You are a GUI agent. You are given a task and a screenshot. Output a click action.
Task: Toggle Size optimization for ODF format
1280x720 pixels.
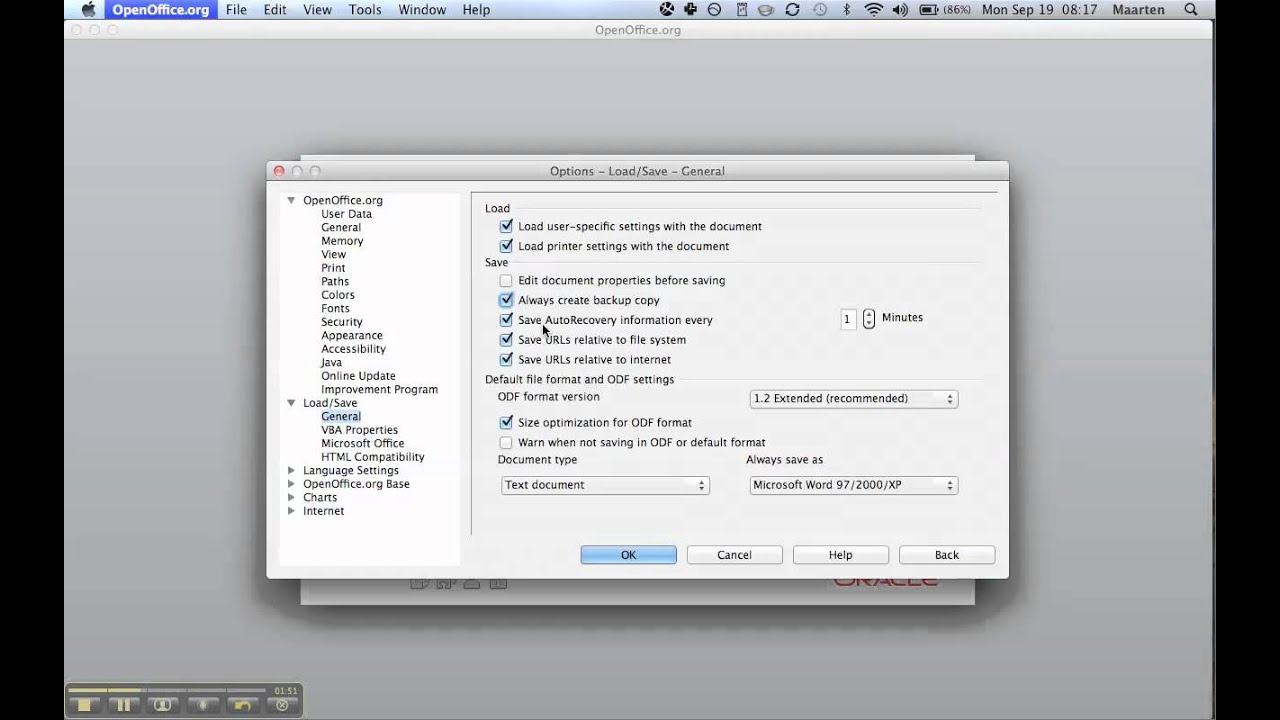coord(506,422)
